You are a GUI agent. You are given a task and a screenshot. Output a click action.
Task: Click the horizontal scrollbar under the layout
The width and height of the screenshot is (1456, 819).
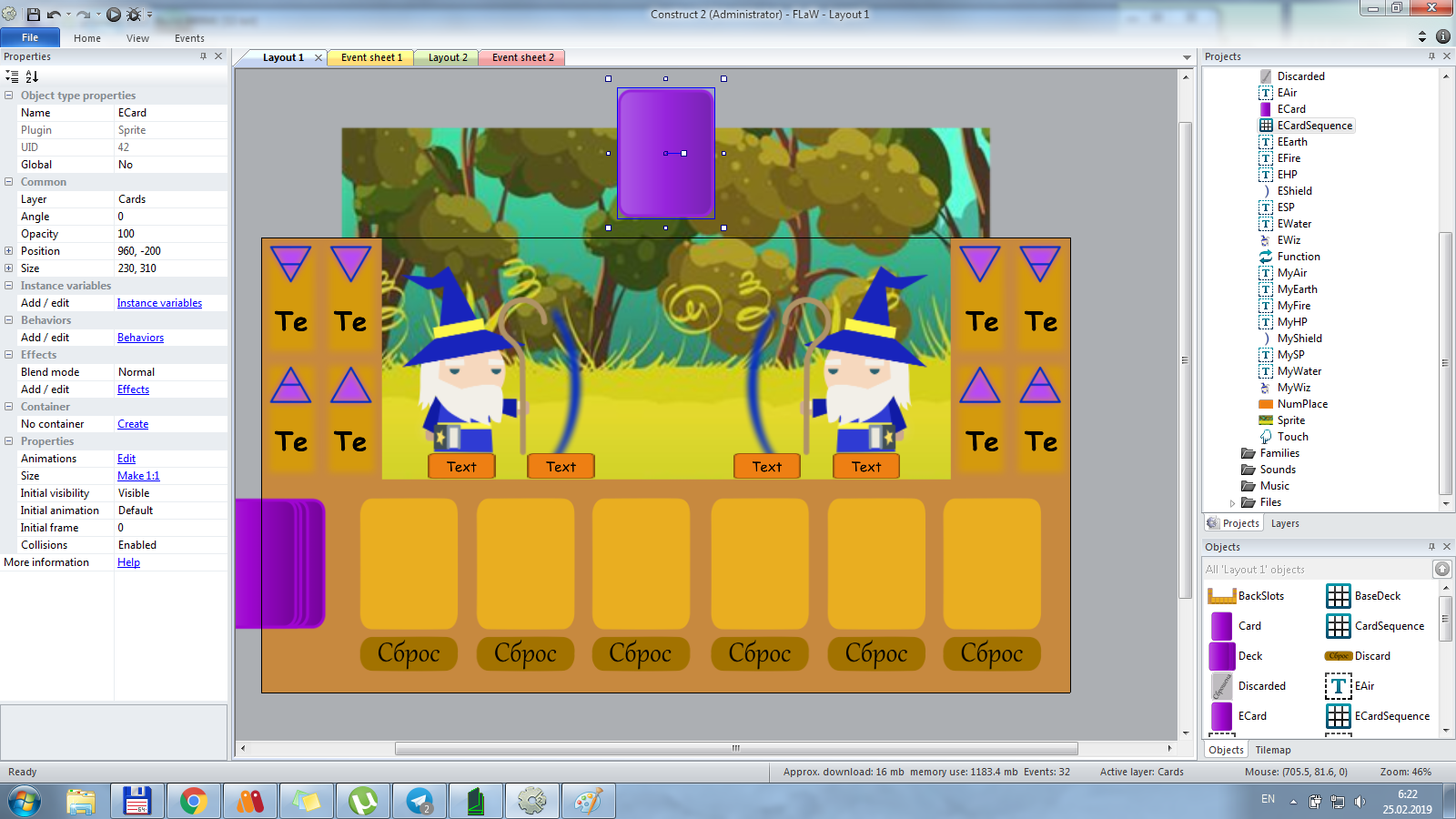(x=735, y=749)
